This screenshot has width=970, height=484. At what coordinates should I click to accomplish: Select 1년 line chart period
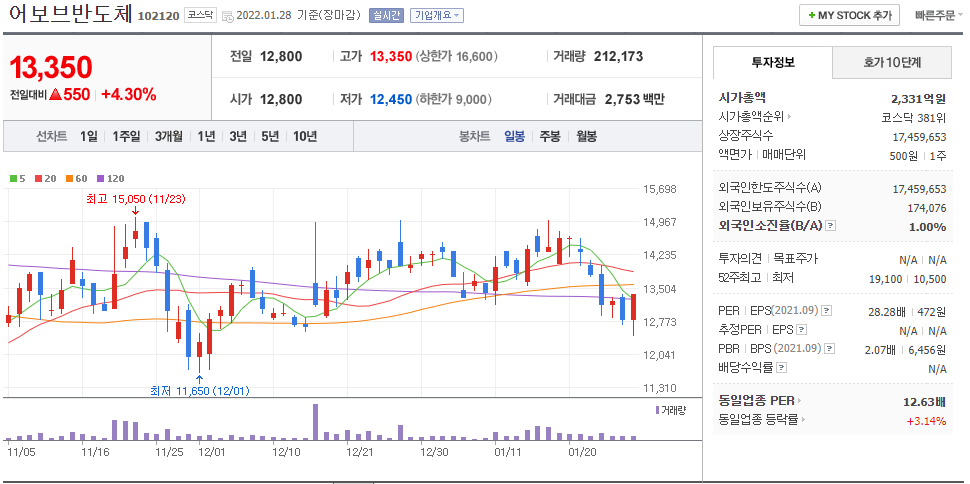pos(207,136)
